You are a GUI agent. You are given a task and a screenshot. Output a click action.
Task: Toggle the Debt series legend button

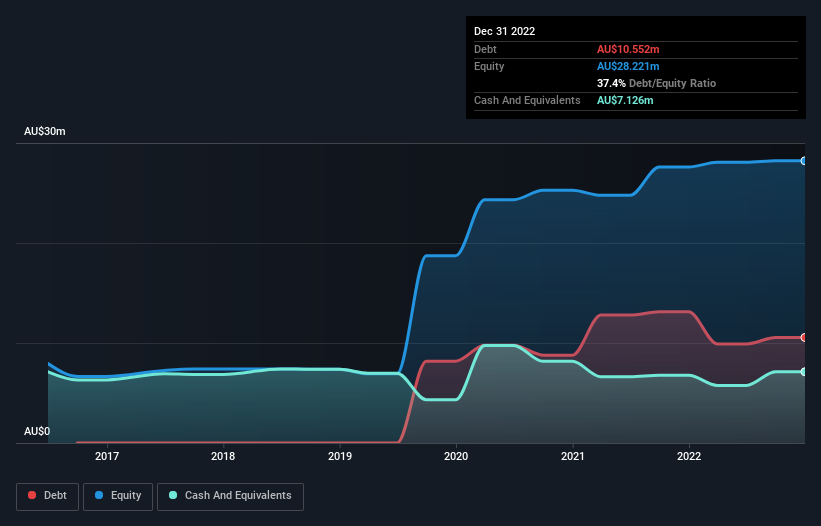coord(47,496)
